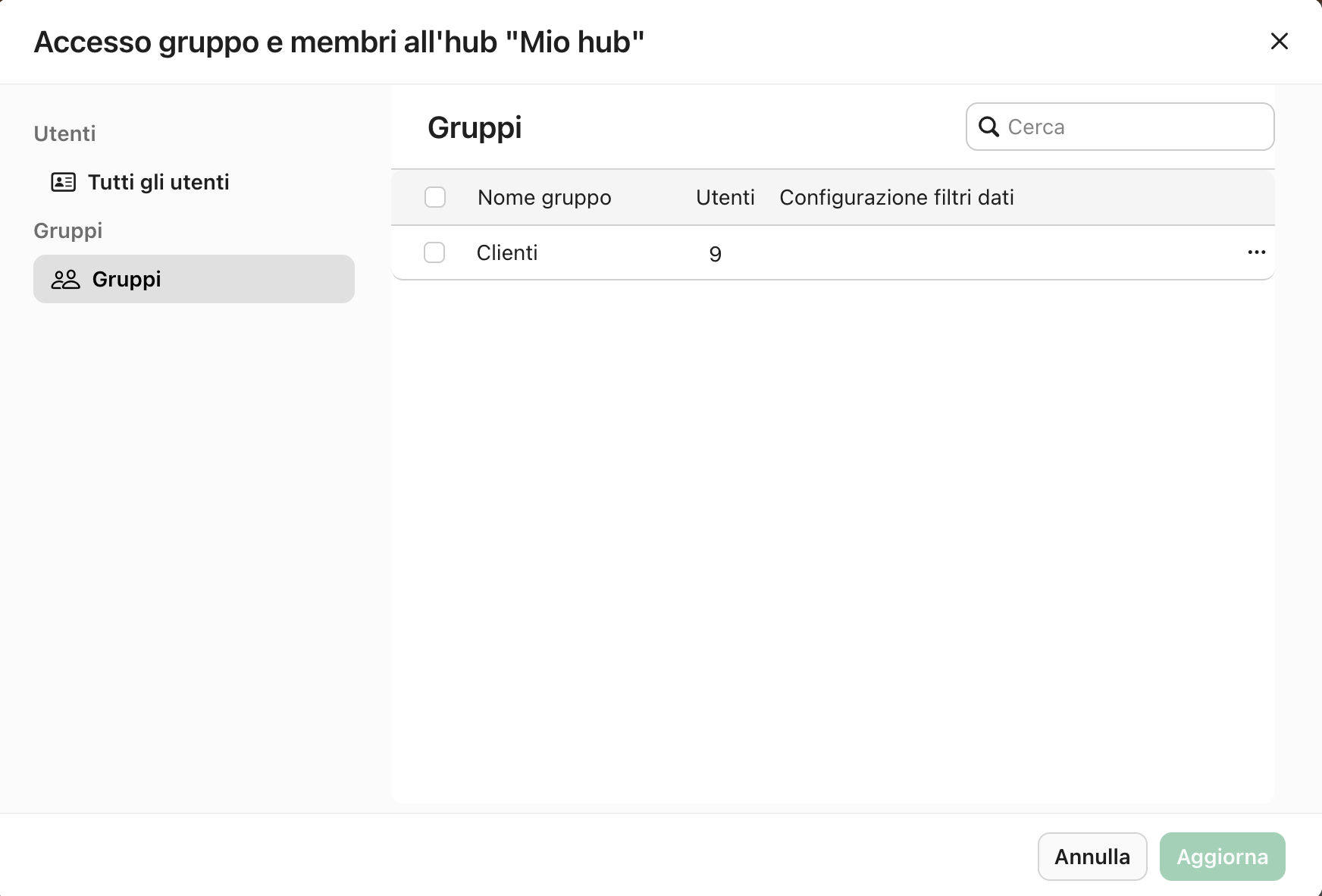Open the three-dot menu for Clienti group
Viewport: 1322px width, 896px height.
click(1256, 252)
